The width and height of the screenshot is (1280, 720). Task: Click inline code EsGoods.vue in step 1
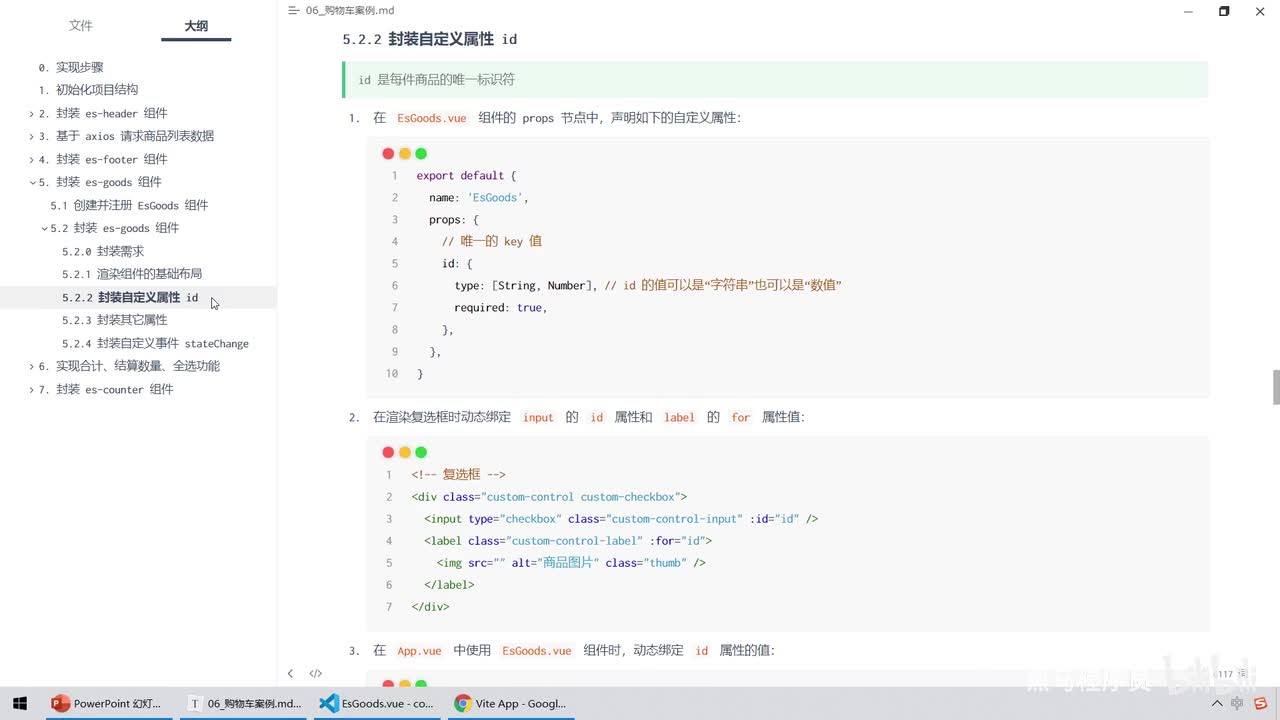432,118
